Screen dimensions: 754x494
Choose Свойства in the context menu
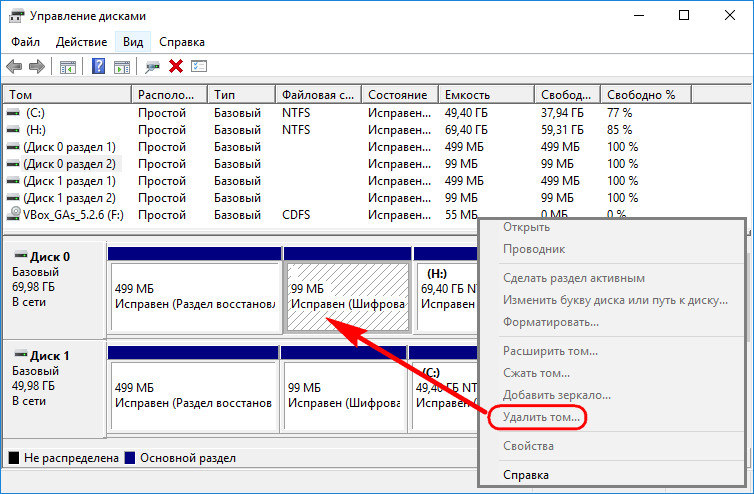[x=528, y=446]
